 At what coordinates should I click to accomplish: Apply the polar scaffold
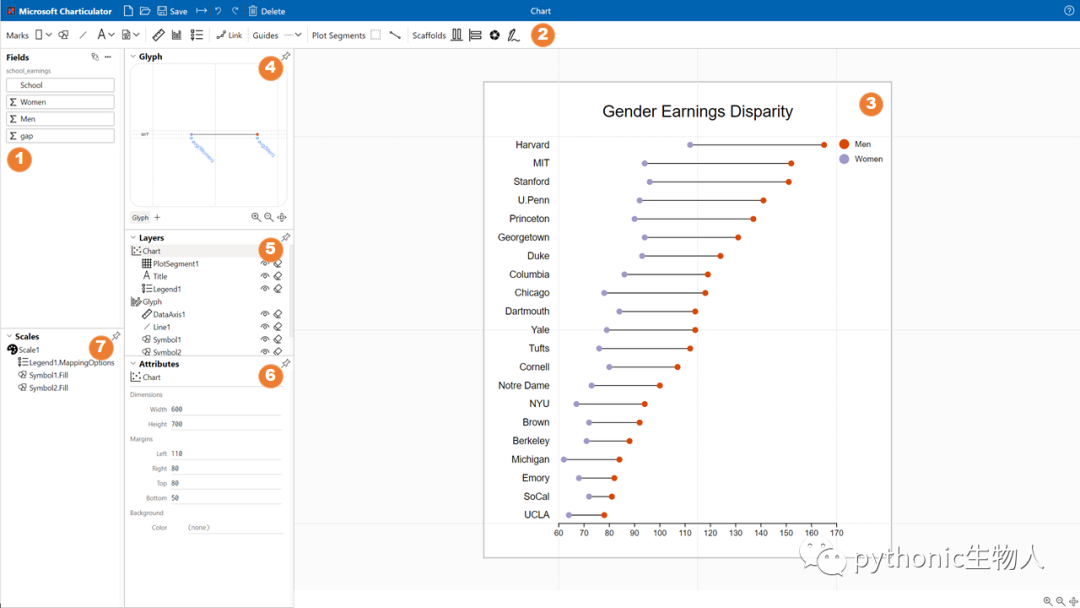point(495,35)
